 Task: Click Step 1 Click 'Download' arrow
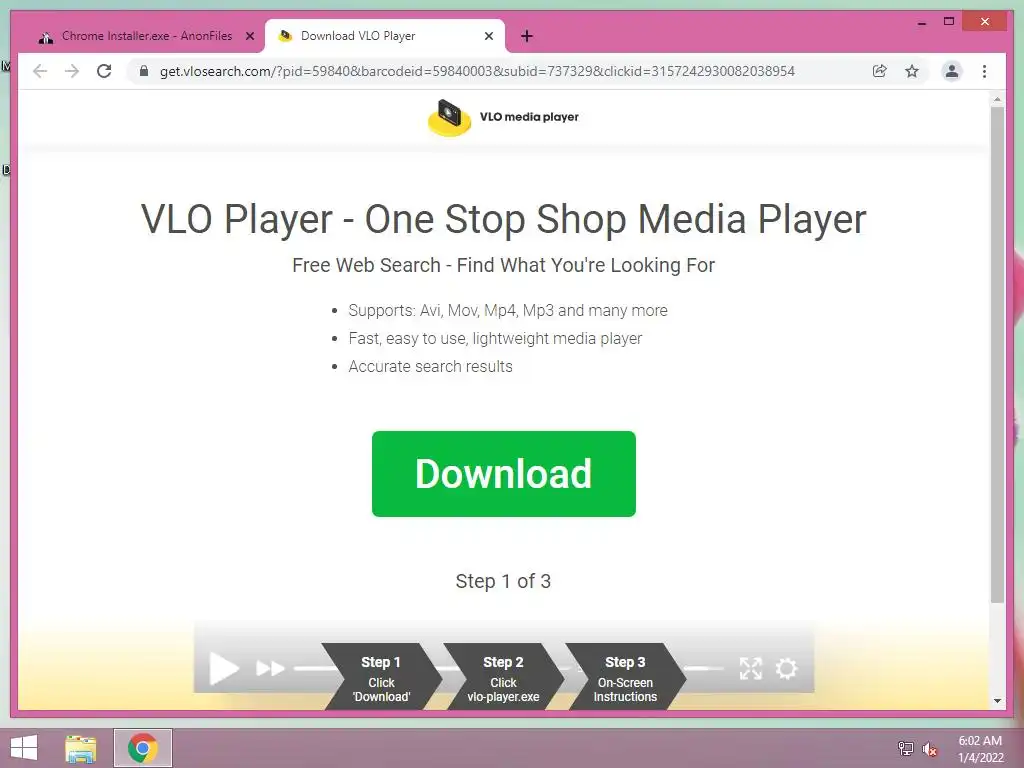pyautogui.click(x=381, y=677)
